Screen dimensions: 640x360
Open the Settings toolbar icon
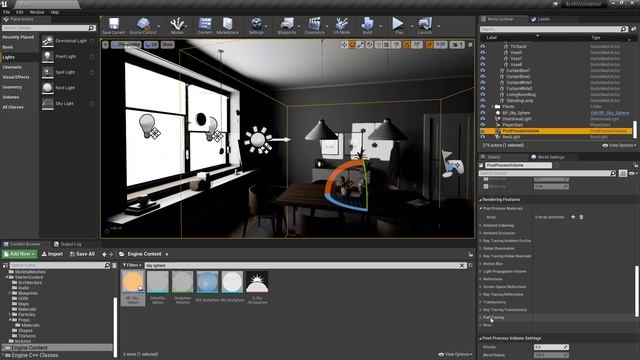coord(256,25)
